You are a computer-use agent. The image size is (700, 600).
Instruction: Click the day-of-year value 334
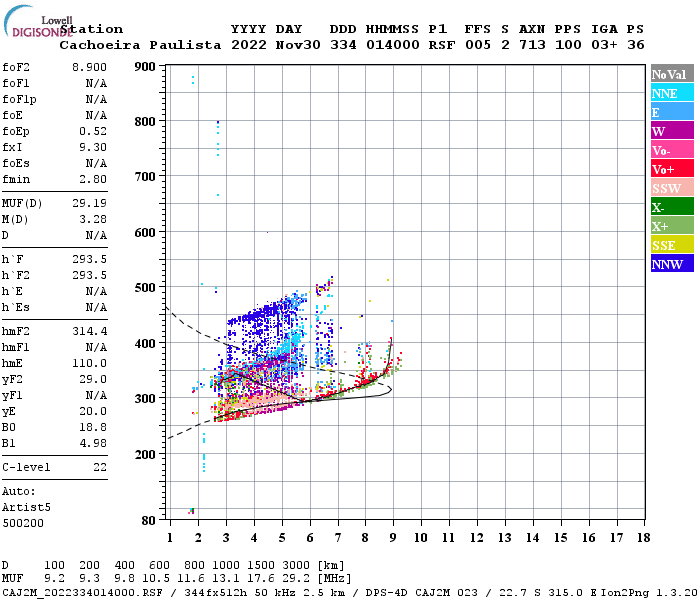[x=343, y=45]
